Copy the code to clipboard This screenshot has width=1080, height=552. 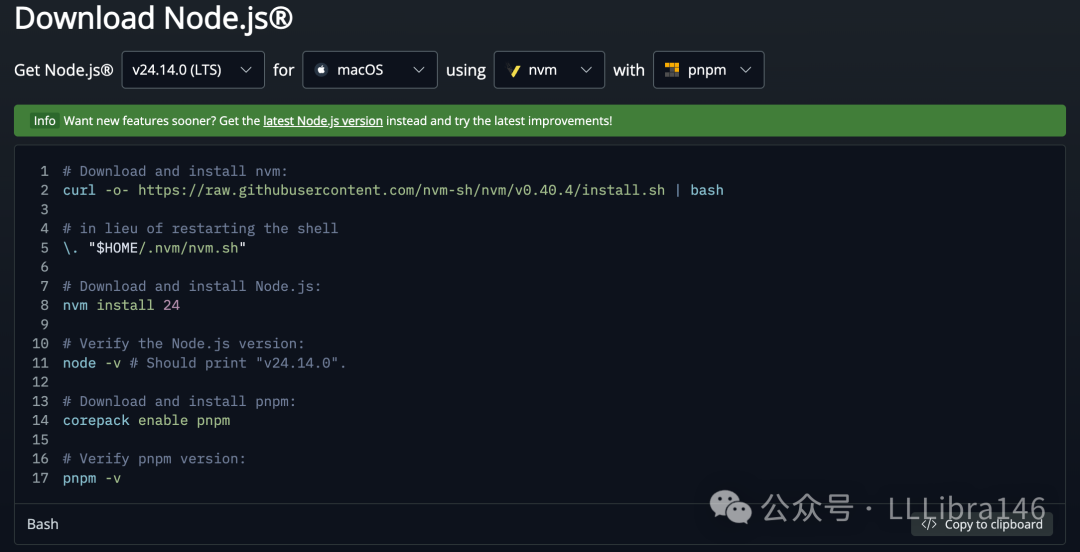[982, 524]
